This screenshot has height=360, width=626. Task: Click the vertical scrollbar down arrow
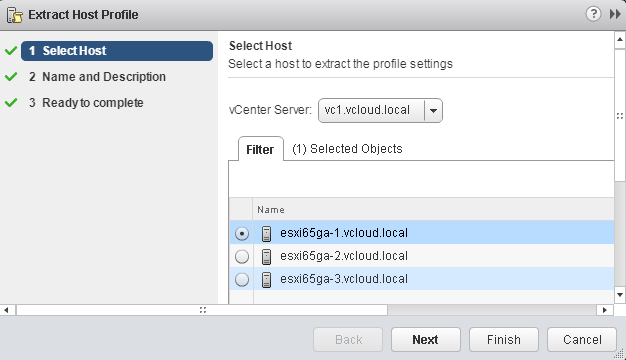coord(620,295)
